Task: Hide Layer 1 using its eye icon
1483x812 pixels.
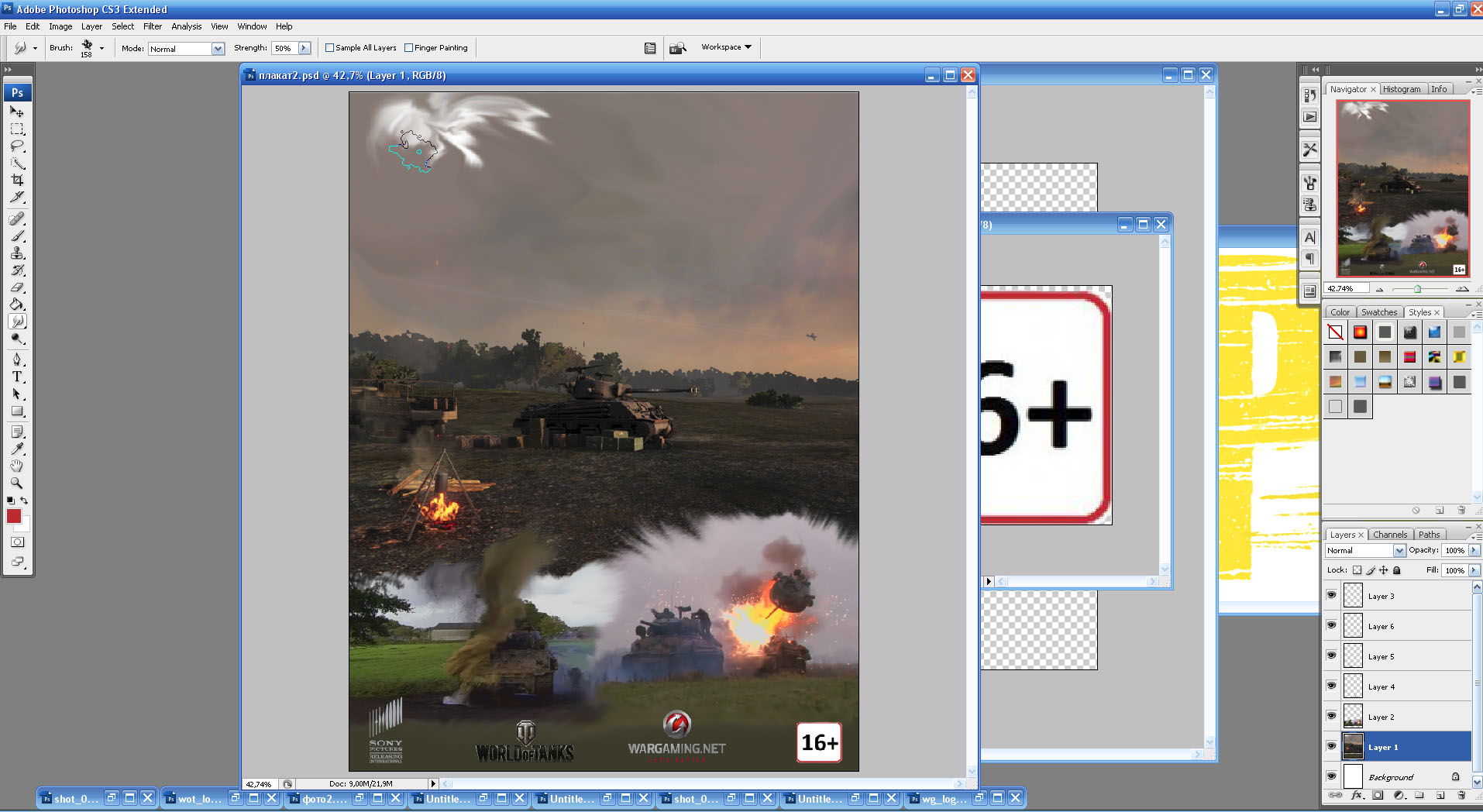Action: click(1332, 746)
